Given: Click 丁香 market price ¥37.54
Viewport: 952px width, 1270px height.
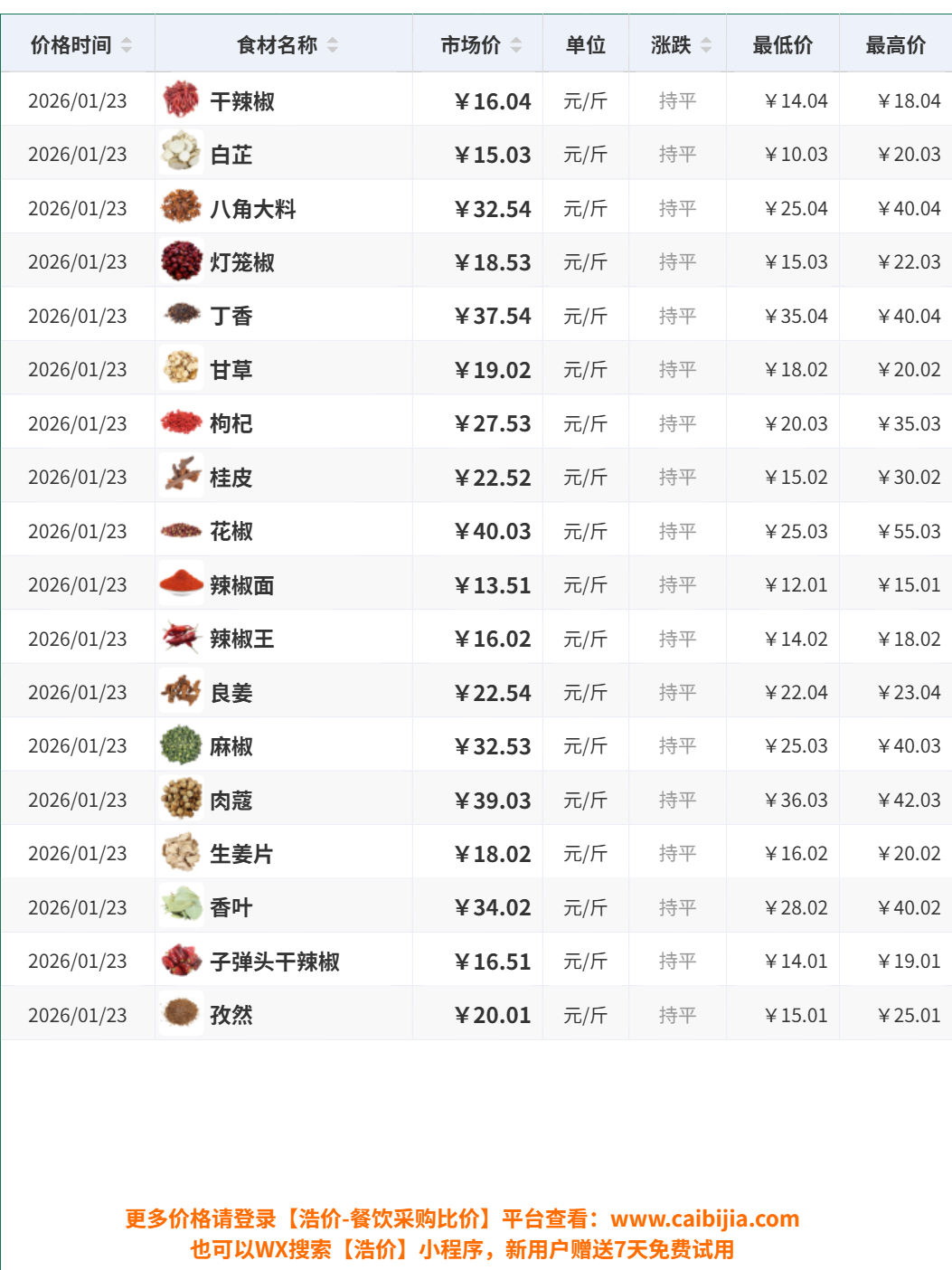Looking at the screenshot, I should [x=493, y=317].
